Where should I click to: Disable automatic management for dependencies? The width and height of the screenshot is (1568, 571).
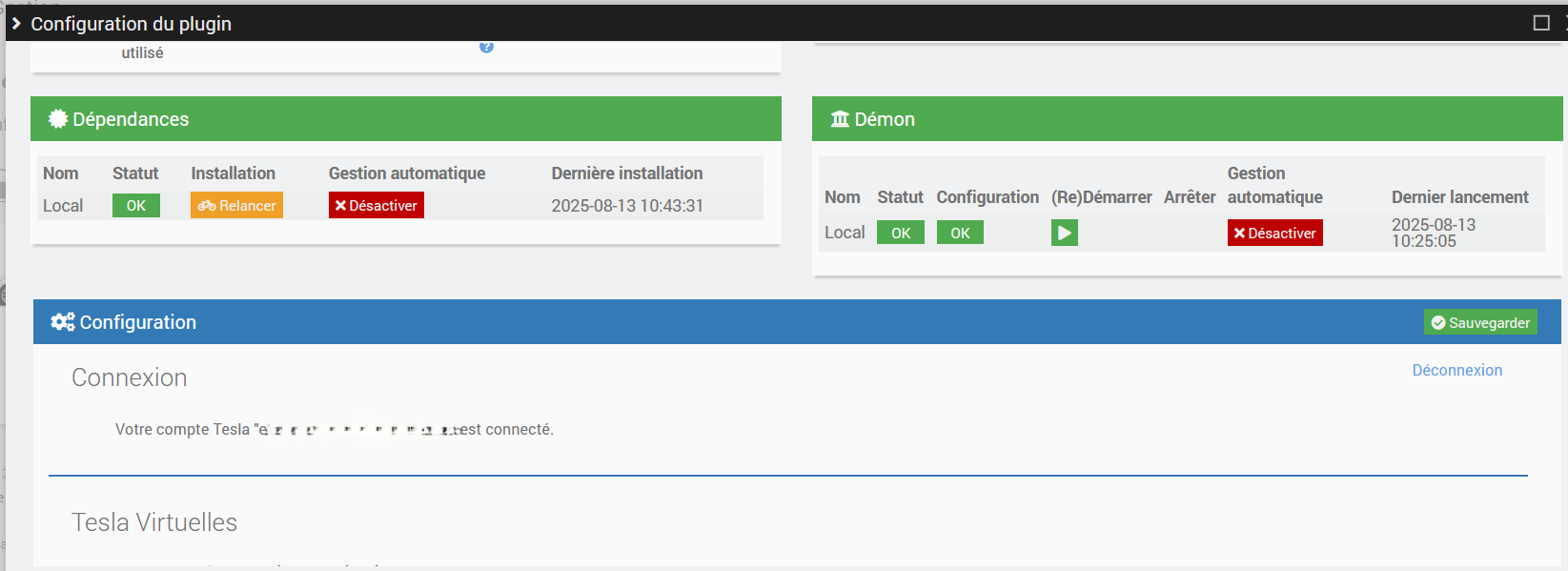pyautogui.click(x=377, y=206)
